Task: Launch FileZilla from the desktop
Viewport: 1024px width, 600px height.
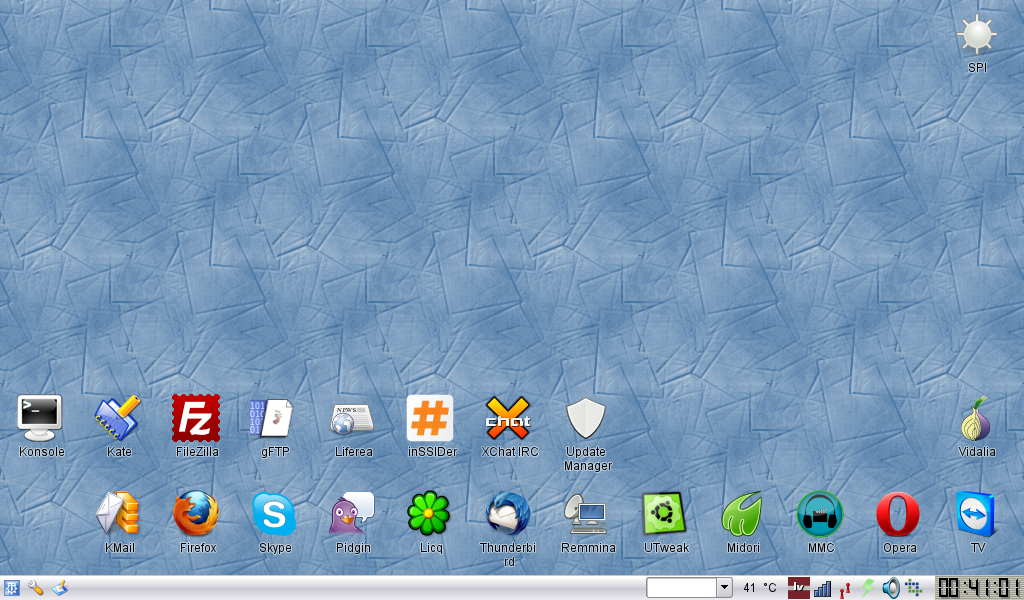Action: (196, 418)
